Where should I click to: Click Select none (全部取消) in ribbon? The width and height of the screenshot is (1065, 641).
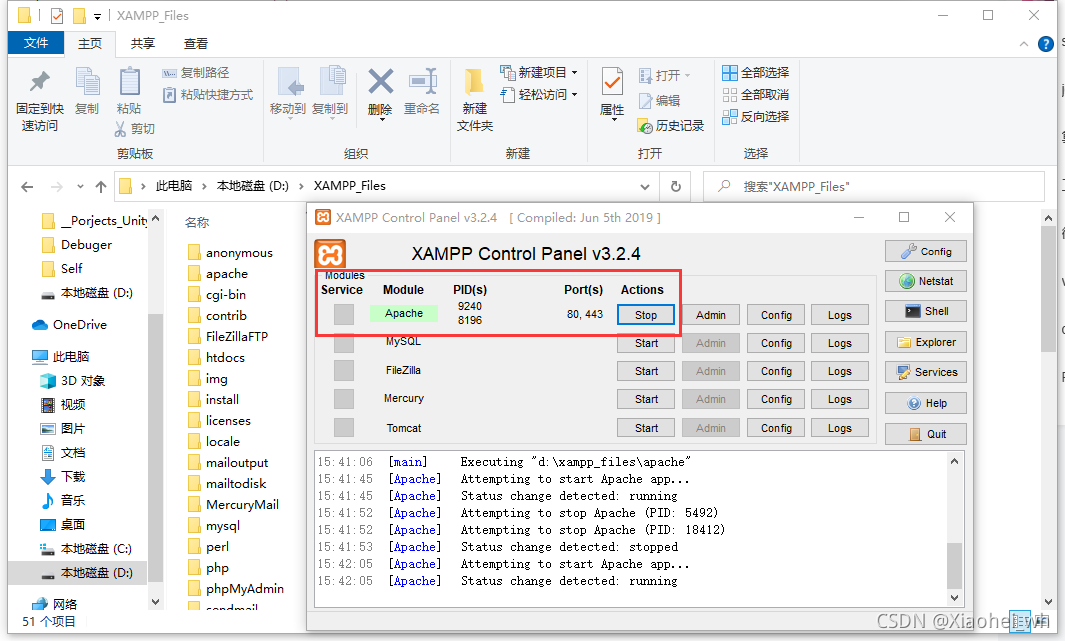[x=756, y=94]
